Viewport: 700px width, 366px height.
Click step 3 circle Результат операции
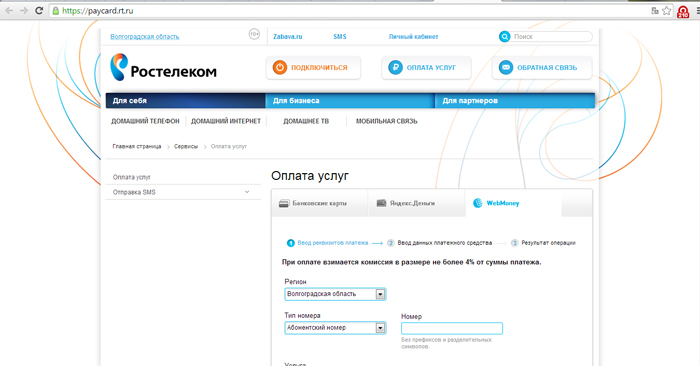(514, 243)
